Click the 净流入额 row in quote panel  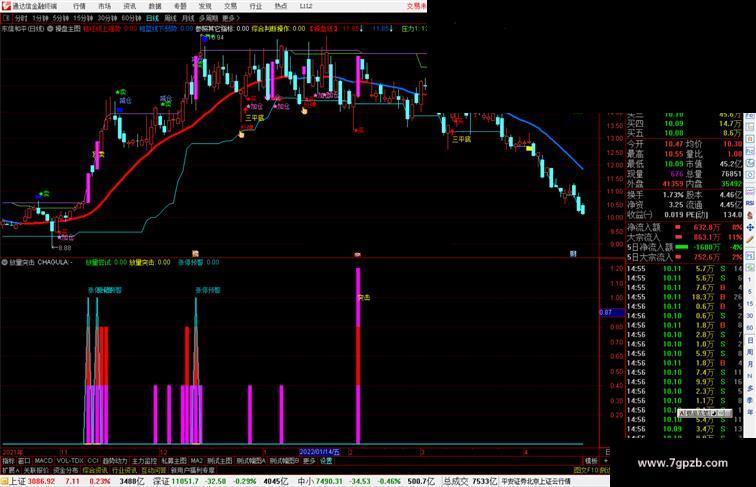tap(685, 227)
